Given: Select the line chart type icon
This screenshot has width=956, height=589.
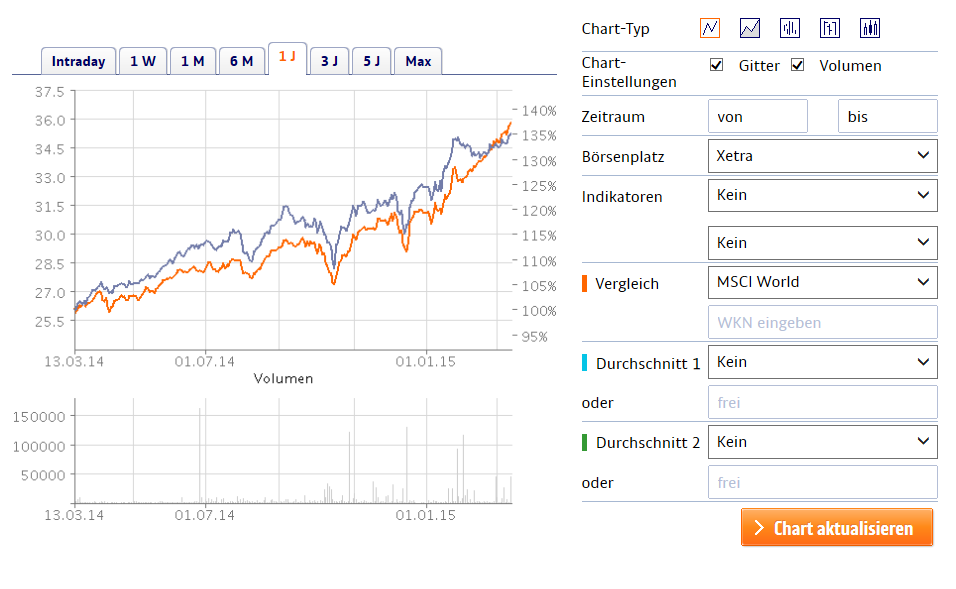Looking at the screenshot, I should pos(710,28).
